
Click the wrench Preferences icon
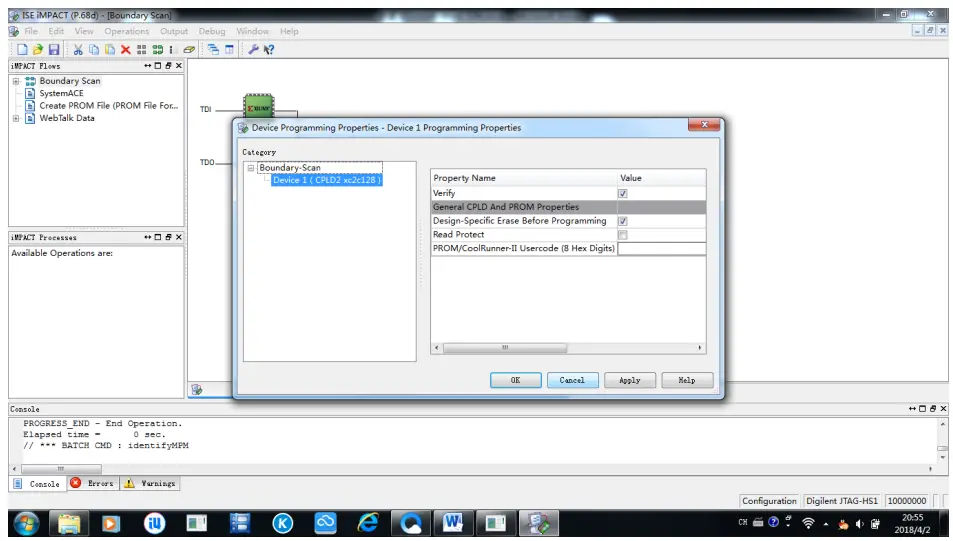tap(253, 49)
